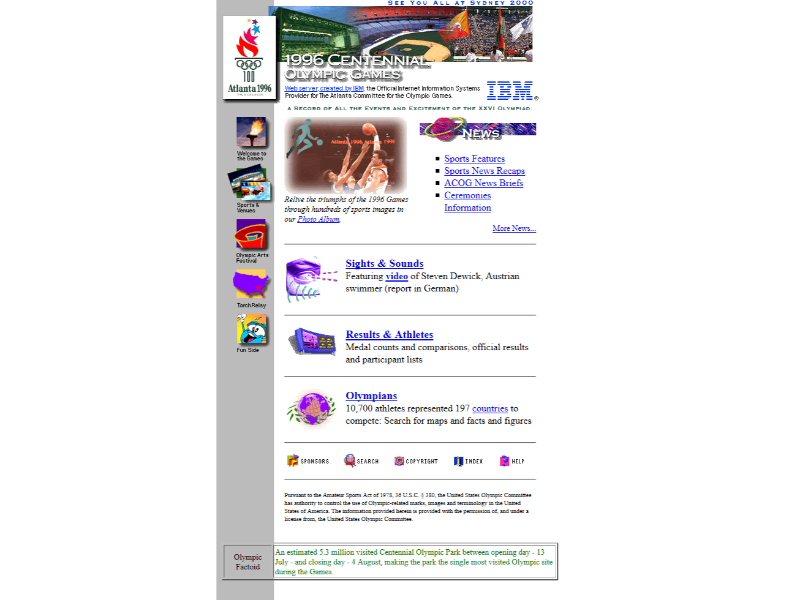The height and width of the screenshot is (600, 800).
Task: Click the Olympians globe icon
Action: 311,408
